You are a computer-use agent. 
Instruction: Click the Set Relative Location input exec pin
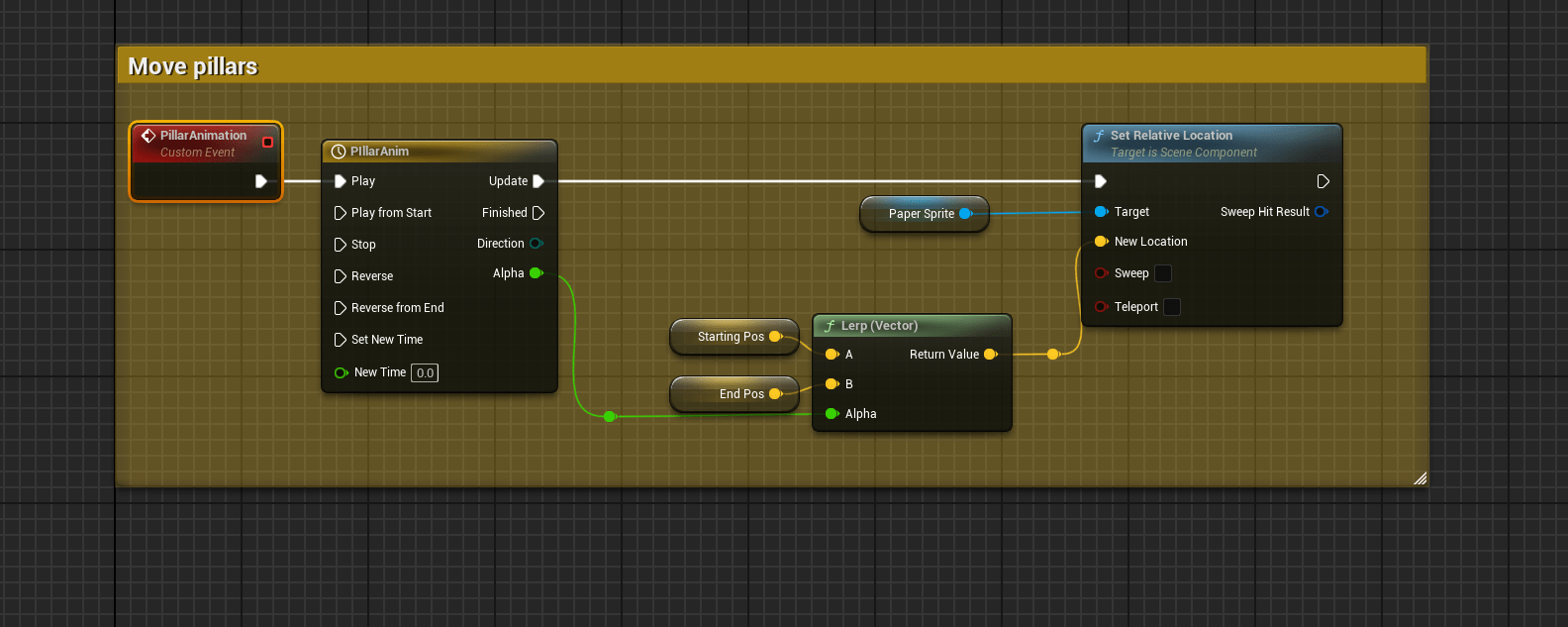pyautogui.click(x=1101, y=181)
